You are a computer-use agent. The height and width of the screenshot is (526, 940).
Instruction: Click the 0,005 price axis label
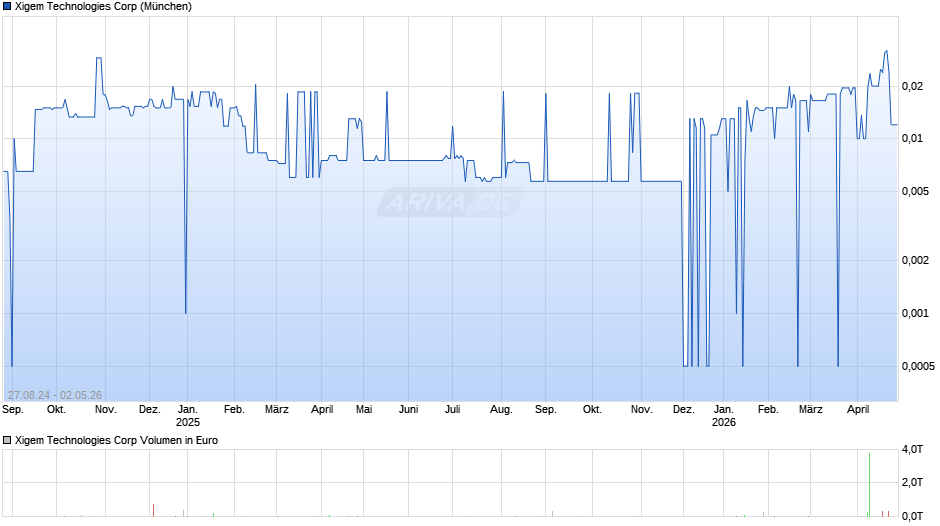(x=915, y=191)
